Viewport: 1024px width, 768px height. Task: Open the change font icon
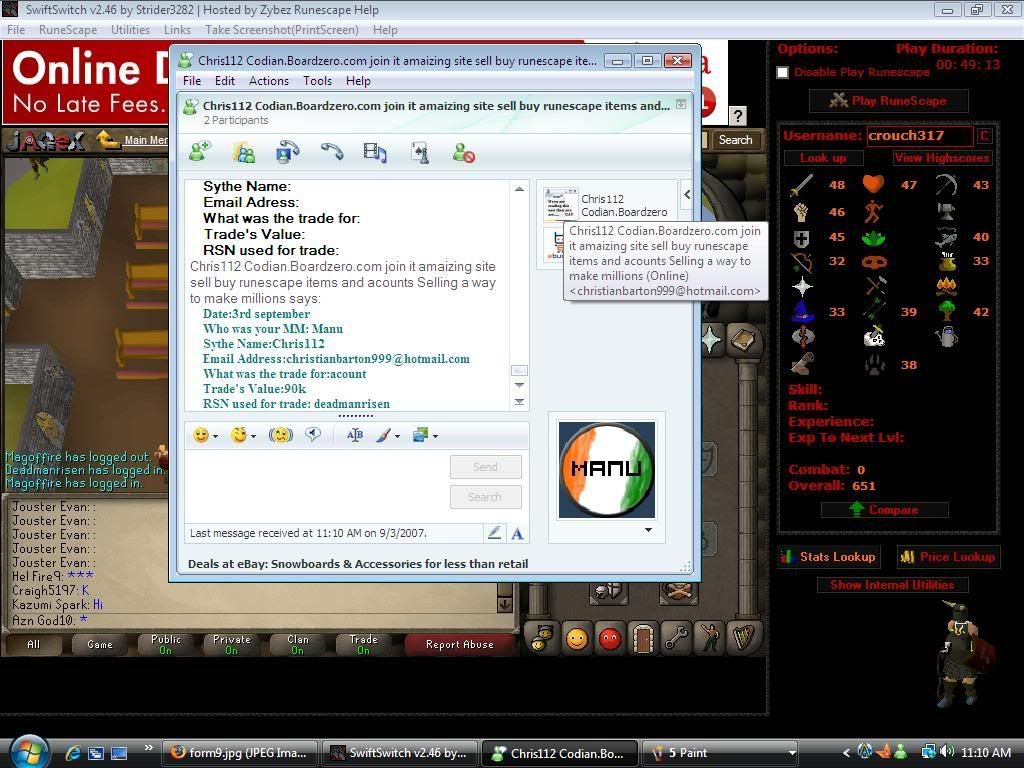tap(355, 435)
